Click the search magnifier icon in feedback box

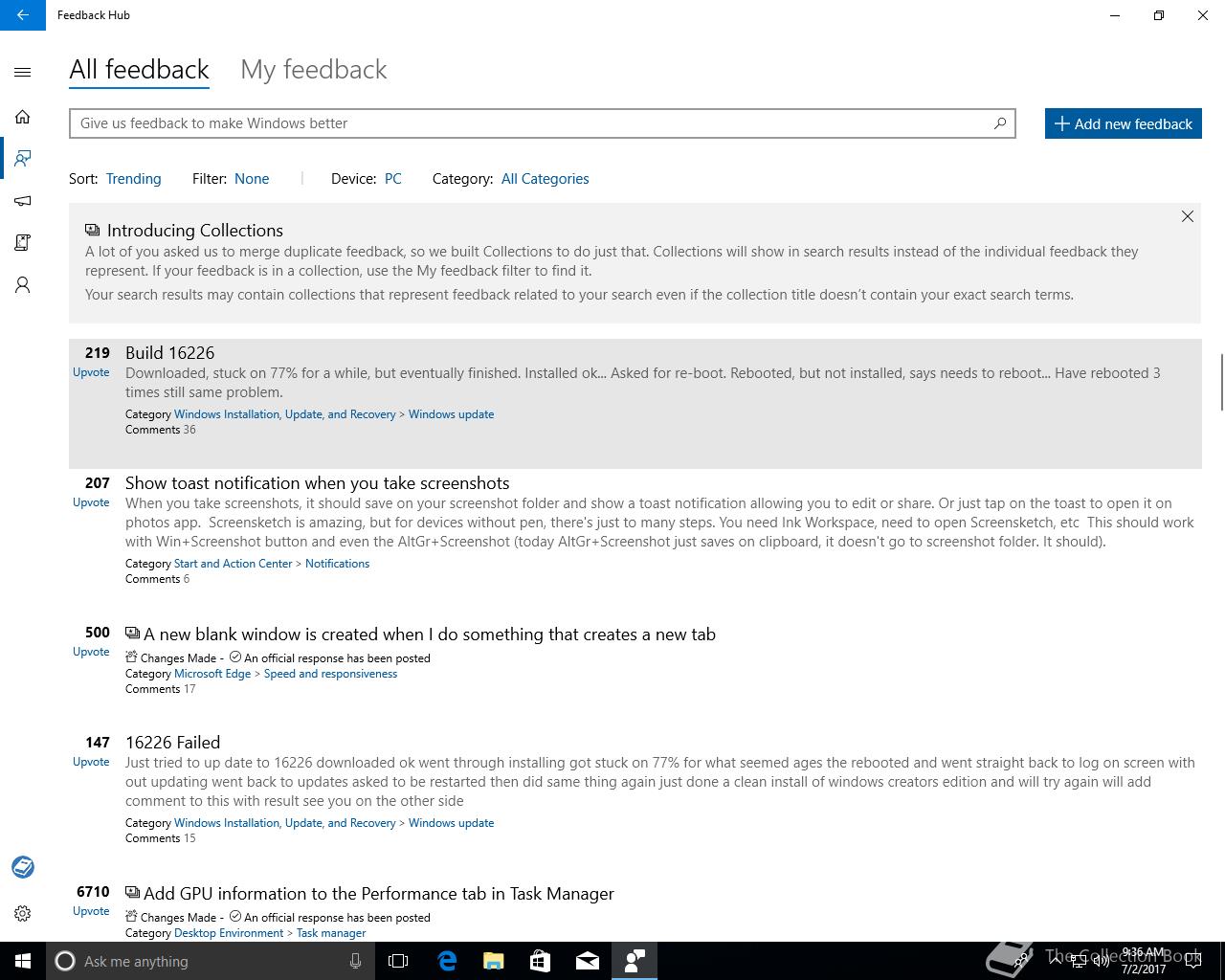(1000, 122)
